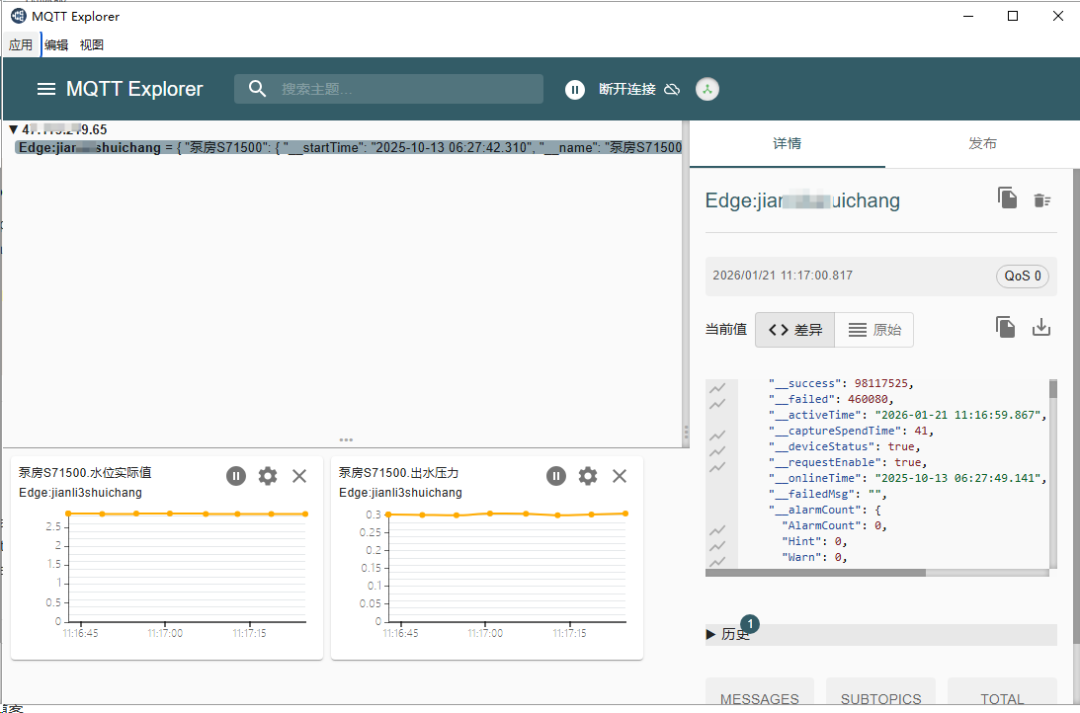Open the 视图 menu

click(x=92, y=45)
